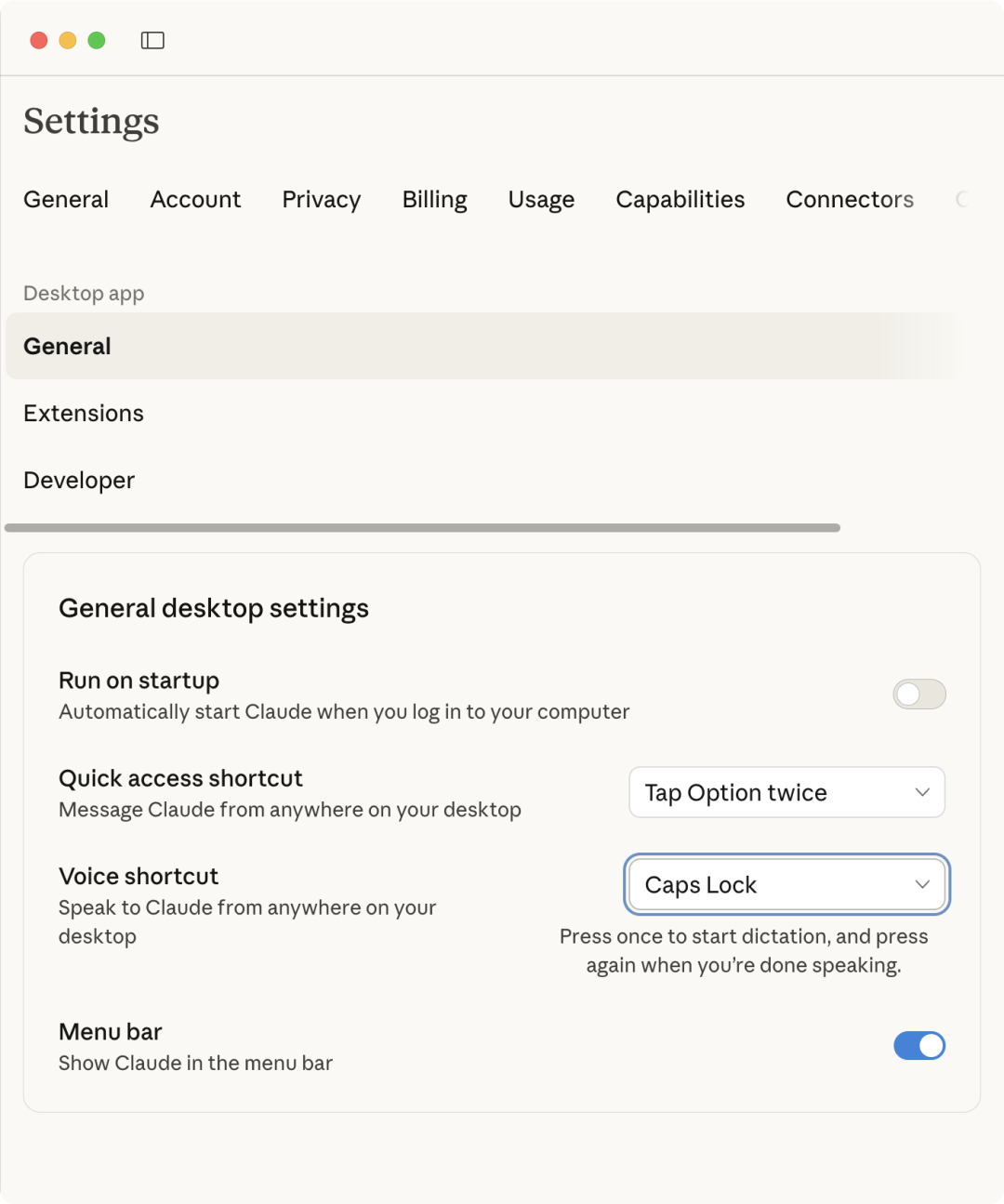Select the Capabilities tab
This screenshot has height=1204, width=1004.
point(680,200)
